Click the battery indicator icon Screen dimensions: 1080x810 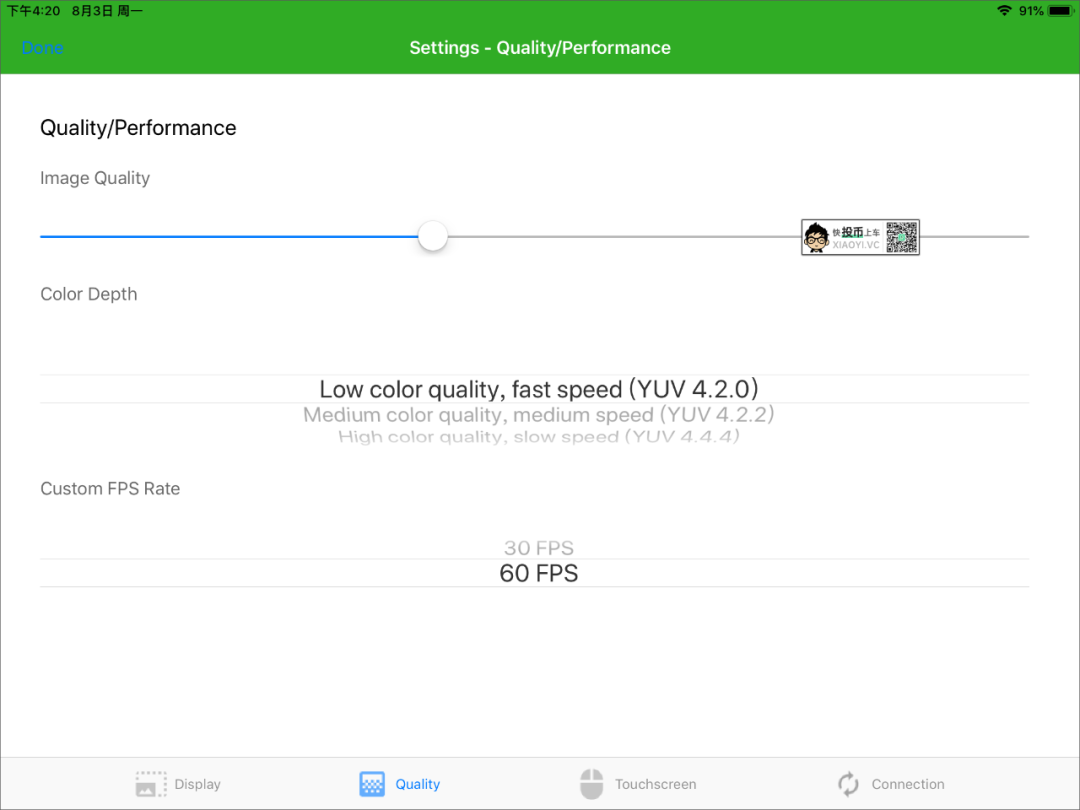tap(1060, 10)
